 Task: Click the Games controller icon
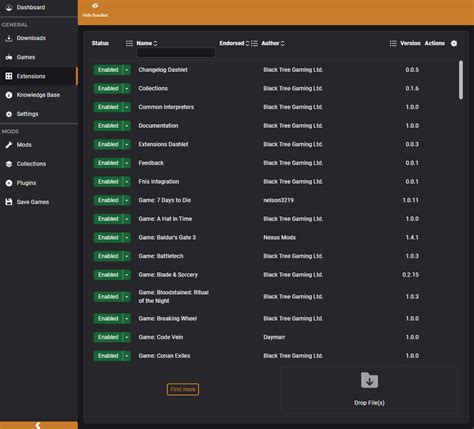click(9, 57)
